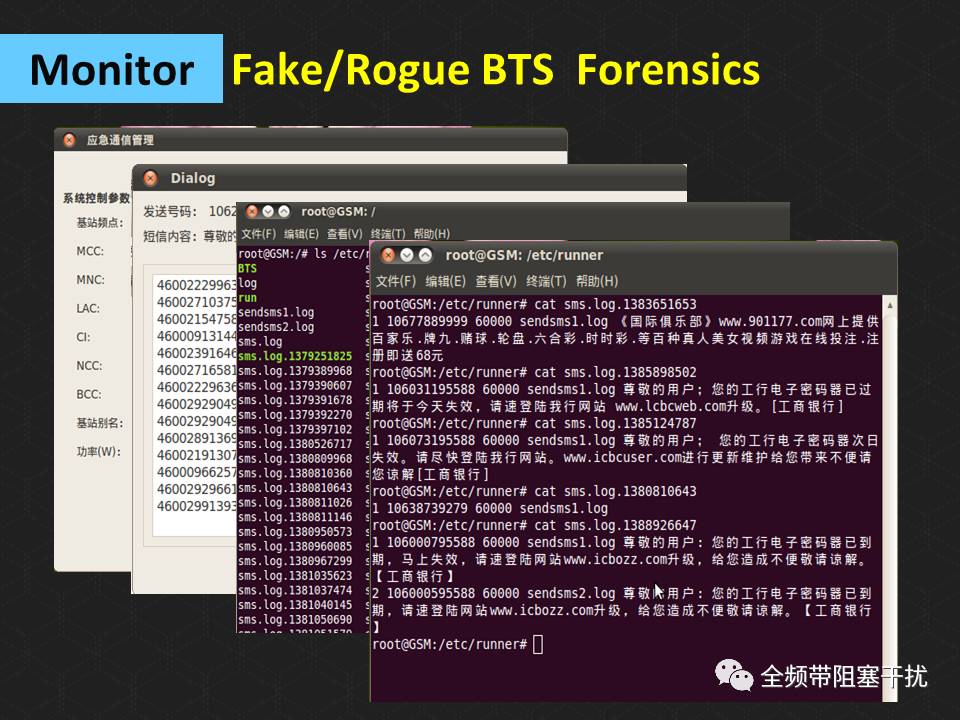
Task: Click the www.901177.com URL text
Action: click(770, 321)
